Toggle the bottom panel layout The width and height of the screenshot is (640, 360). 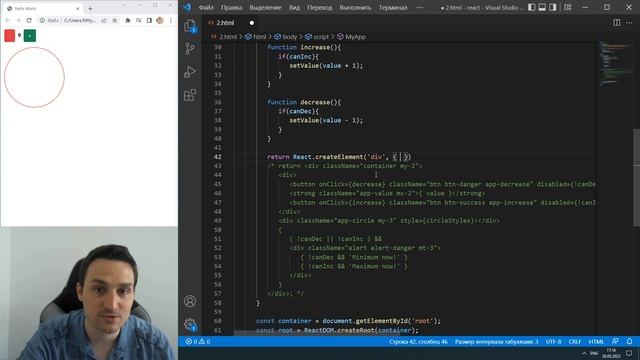[542, 7]
